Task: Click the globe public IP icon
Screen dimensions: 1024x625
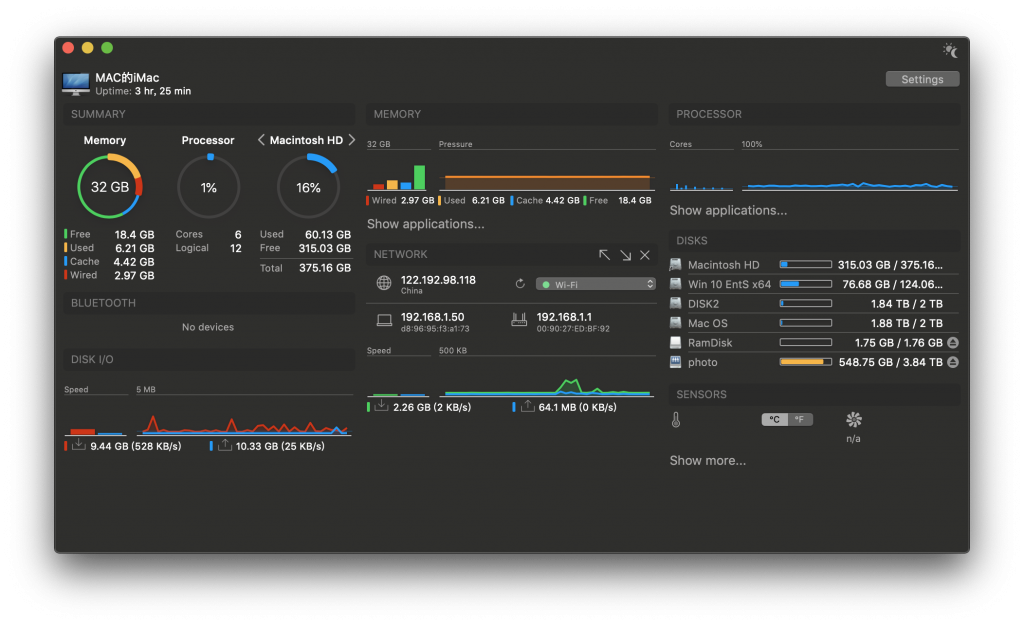Action: (x=384, y=283)
